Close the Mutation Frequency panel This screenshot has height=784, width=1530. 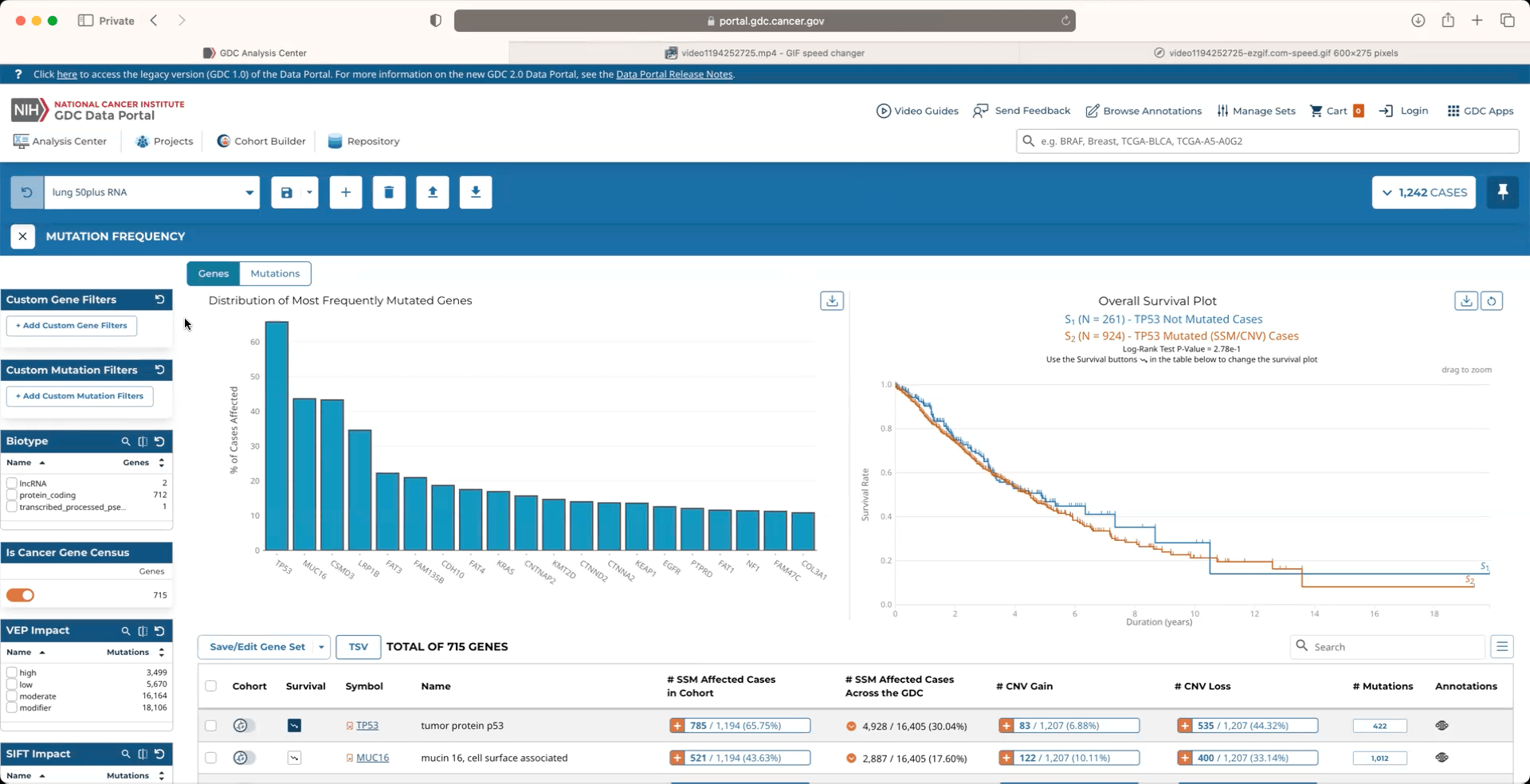click(x=22, y=237)
